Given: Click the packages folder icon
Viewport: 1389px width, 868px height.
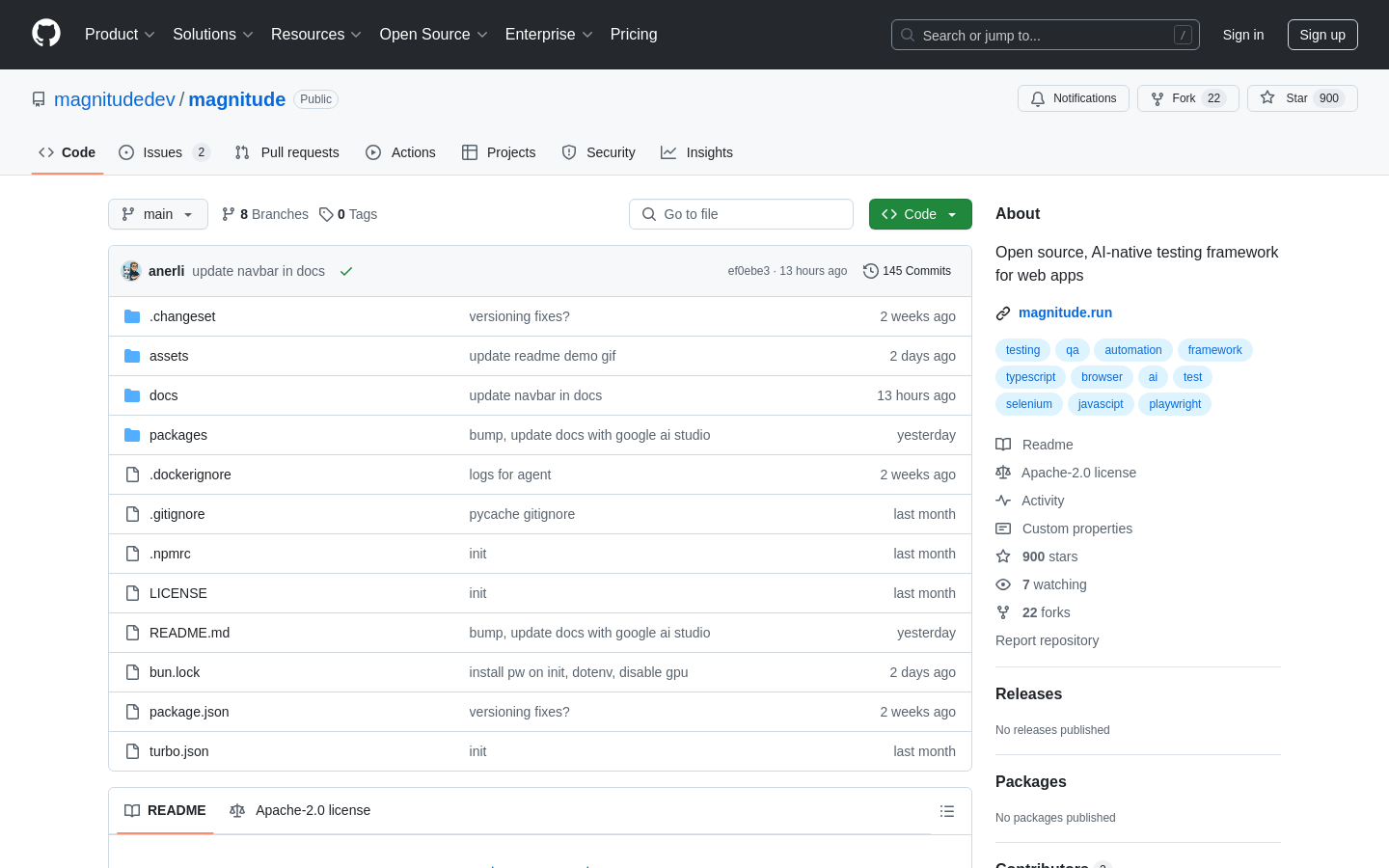Looking at the screenshot, I should (132, 435).
